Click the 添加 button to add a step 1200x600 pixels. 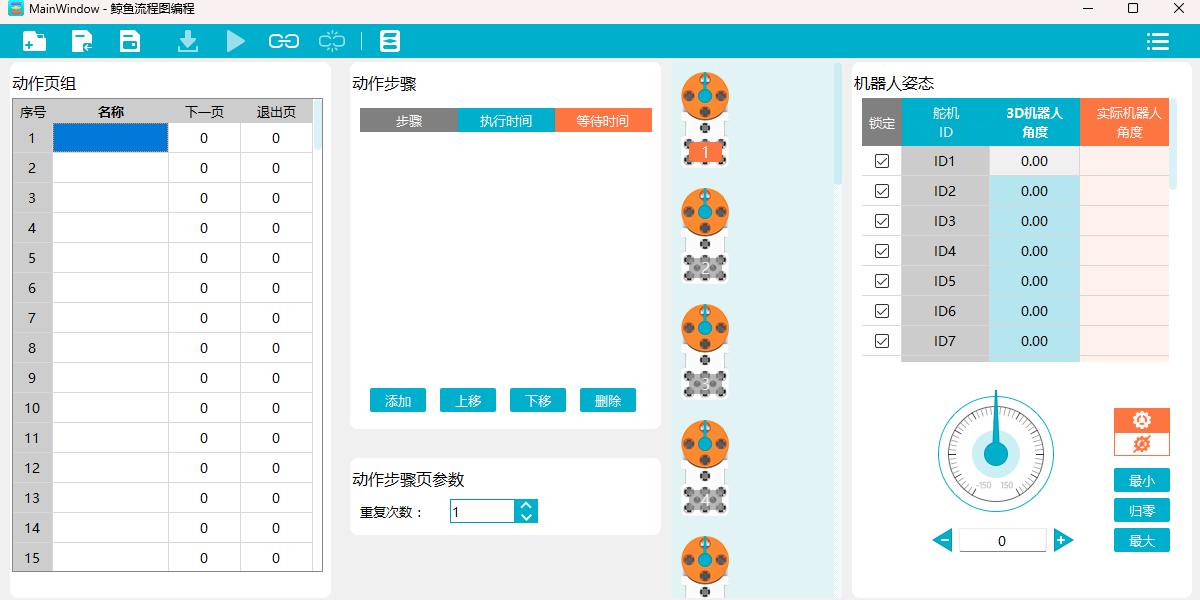click(x=397, y=399)
